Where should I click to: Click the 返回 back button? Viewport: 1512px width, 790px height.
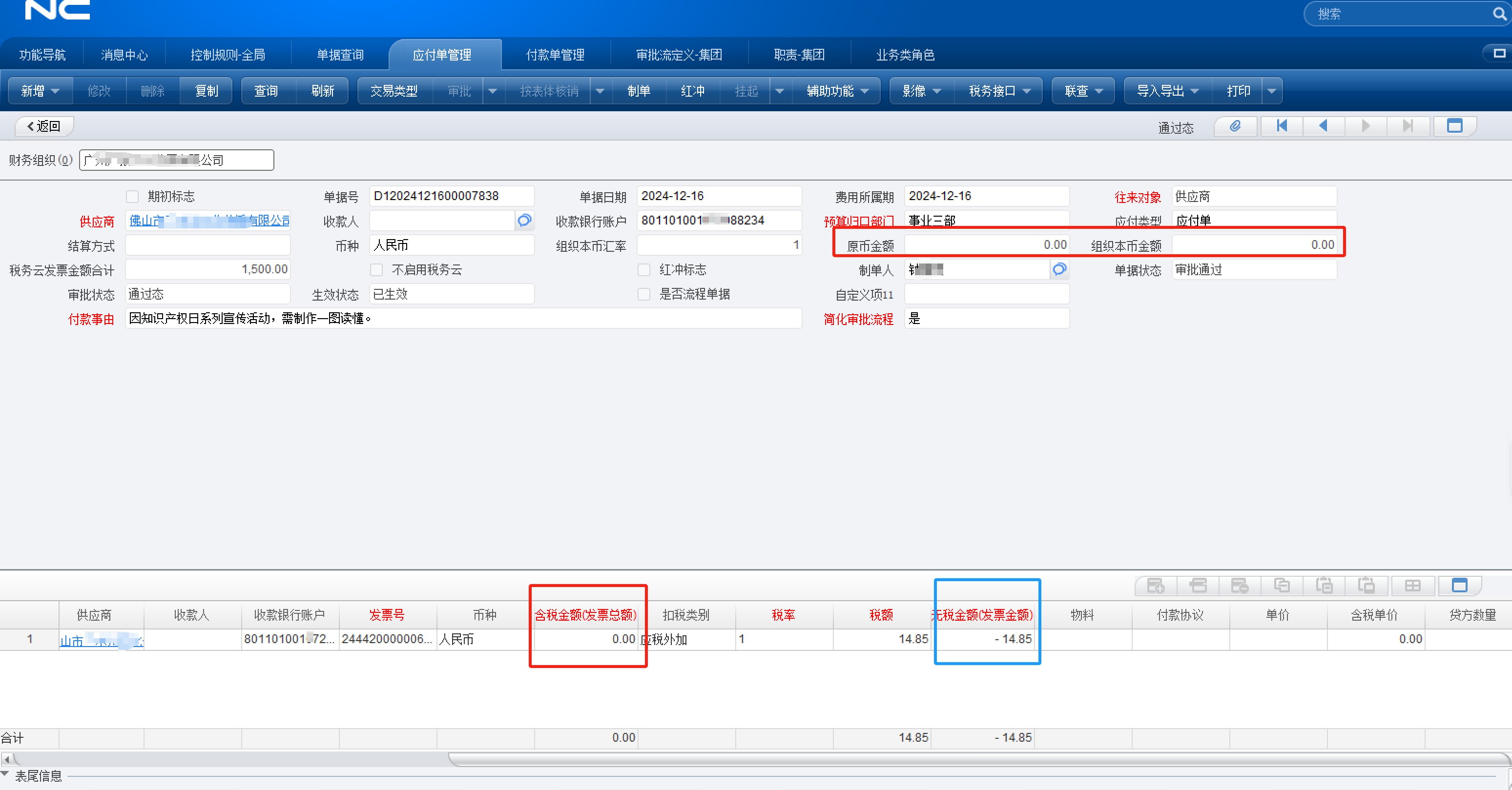44,126
